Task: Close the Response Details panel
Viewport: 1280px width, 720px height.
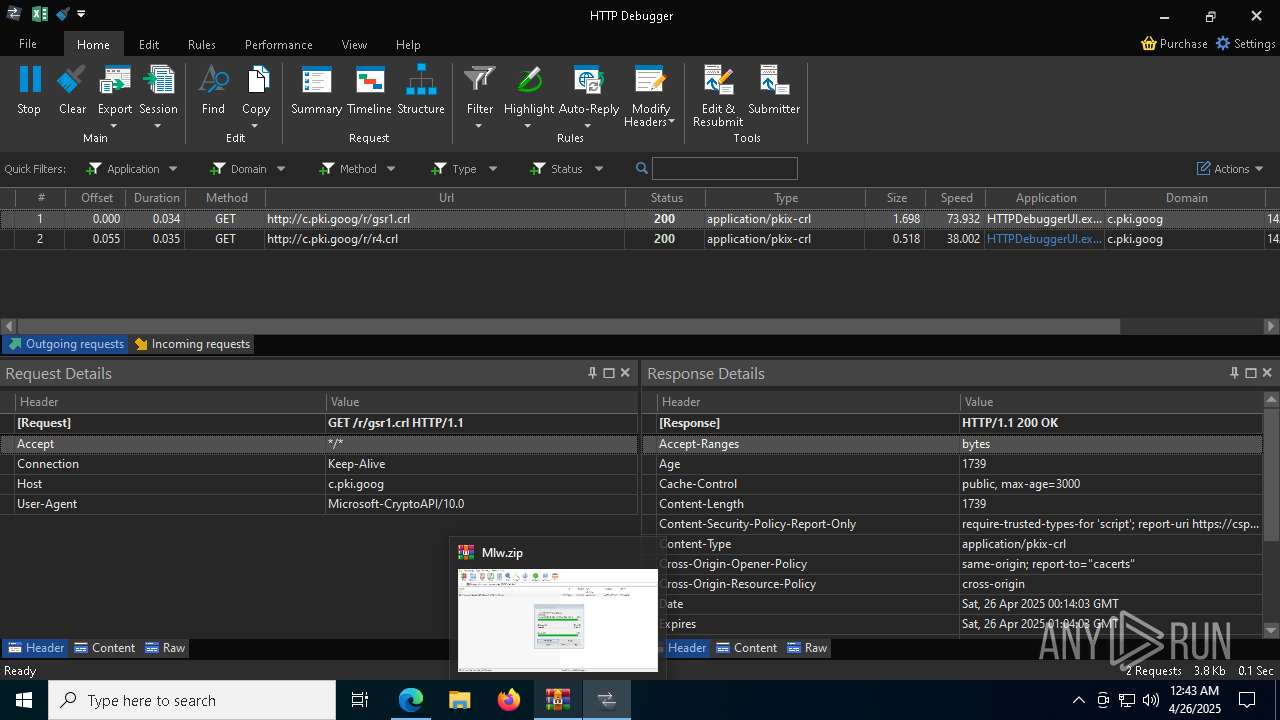Action: pyautogui.click(x=1267, y=373)
